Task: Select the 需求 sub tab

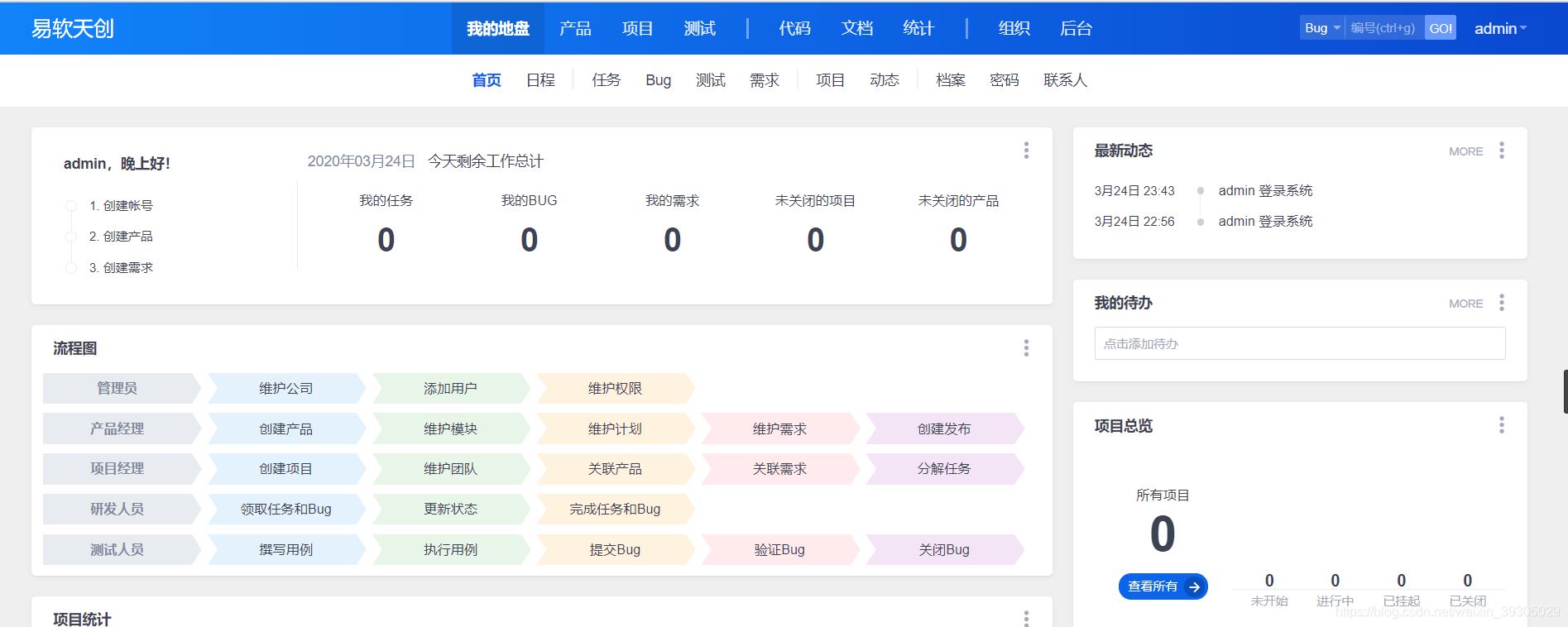Action: pyautogui.click(x=765, y=80)
